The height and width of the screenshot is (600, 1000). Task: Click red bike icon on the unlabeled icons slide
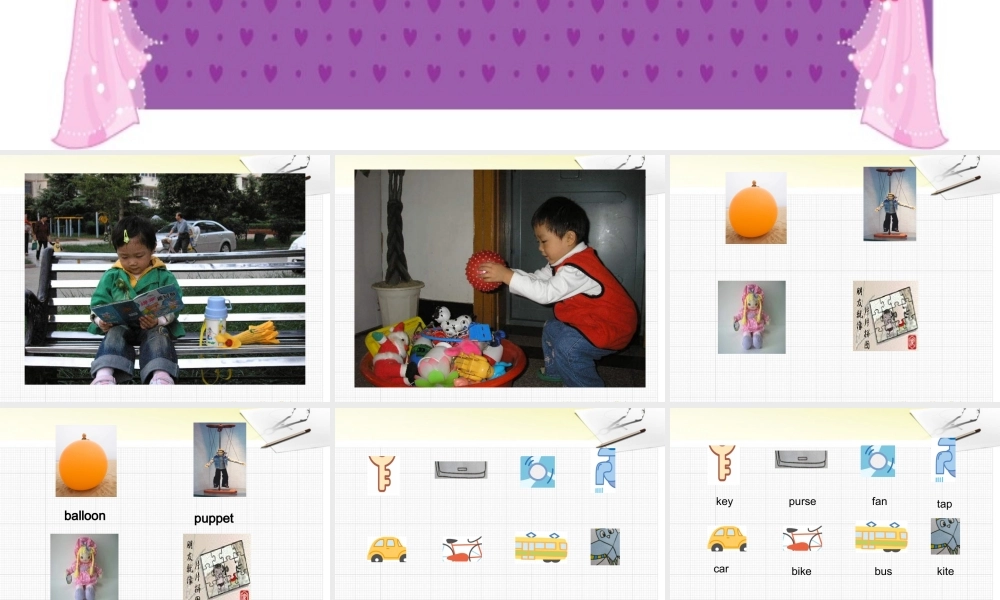462,549
